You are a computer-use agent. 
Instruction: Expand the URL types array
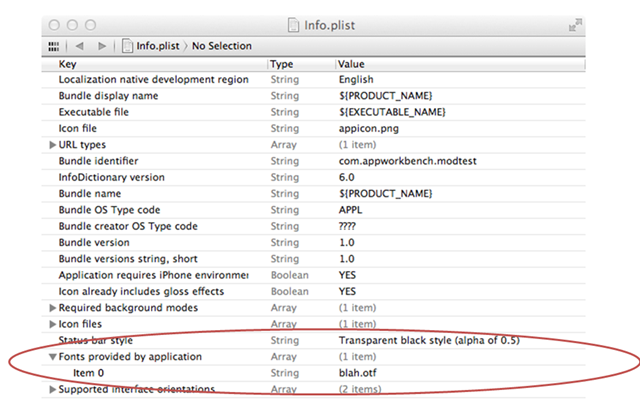(52, 145)
